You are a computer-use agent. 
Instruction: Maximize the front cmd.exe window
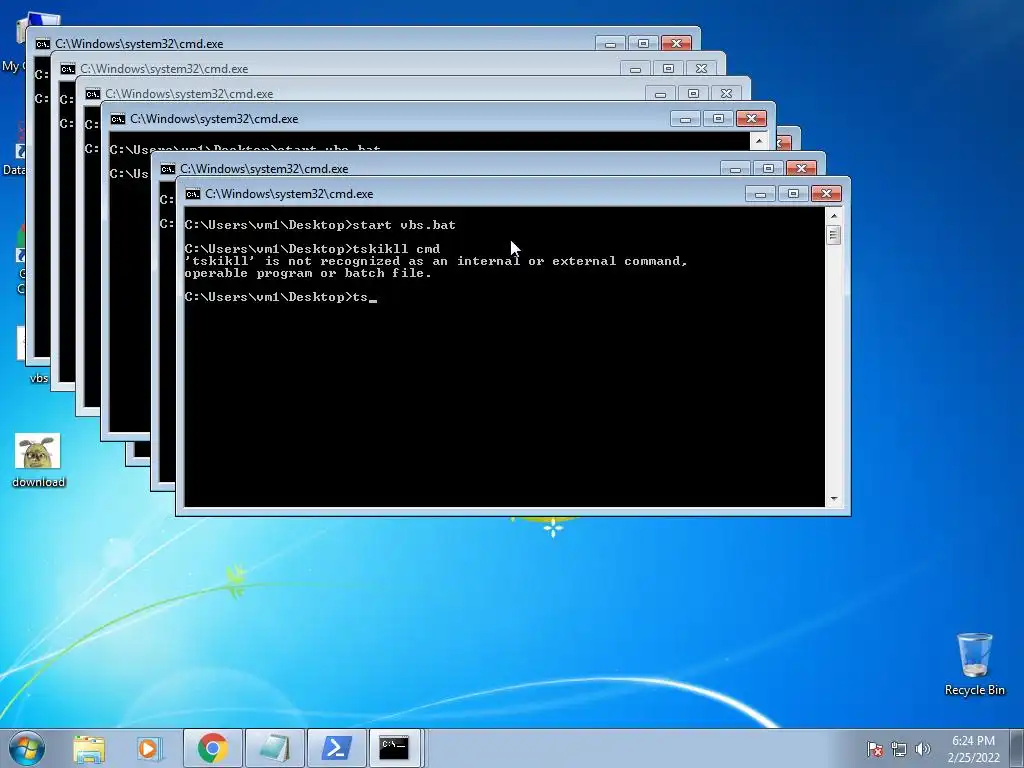[x=793, y=194]
